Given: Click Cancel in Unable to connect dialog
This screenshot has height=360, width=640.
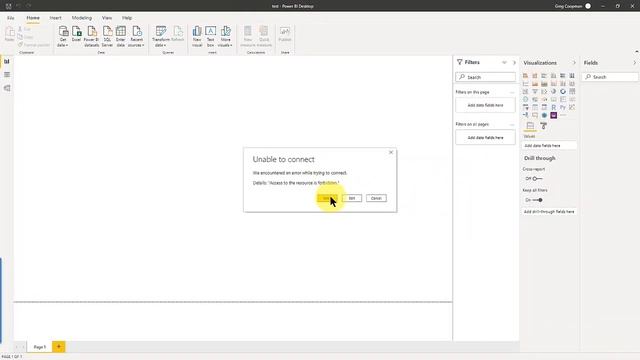Looking at the screenshot, I should tap(376, 198).
